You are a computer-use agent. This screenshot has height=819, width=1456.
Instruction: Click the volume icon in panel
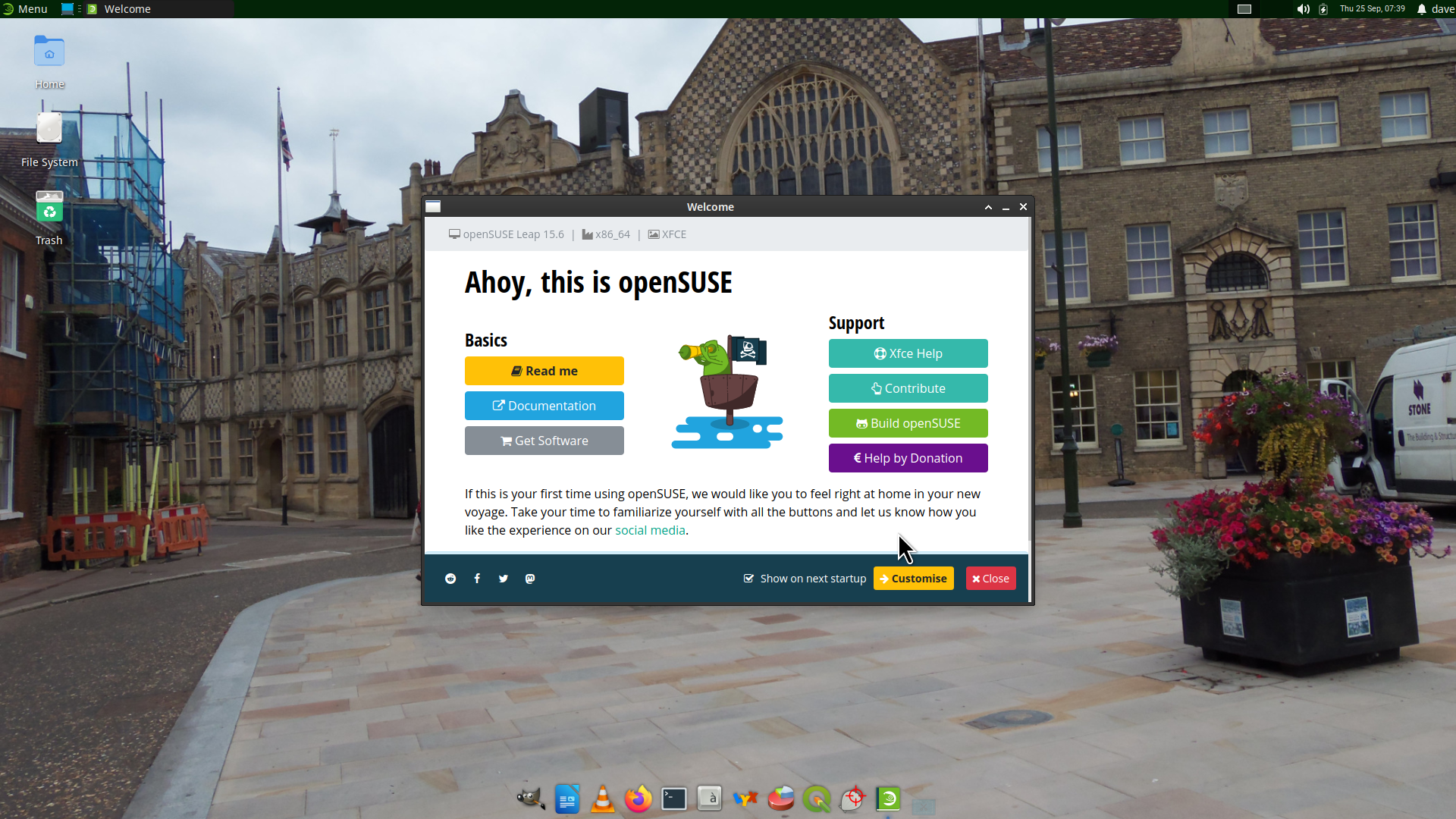(x=1303, y=9)
